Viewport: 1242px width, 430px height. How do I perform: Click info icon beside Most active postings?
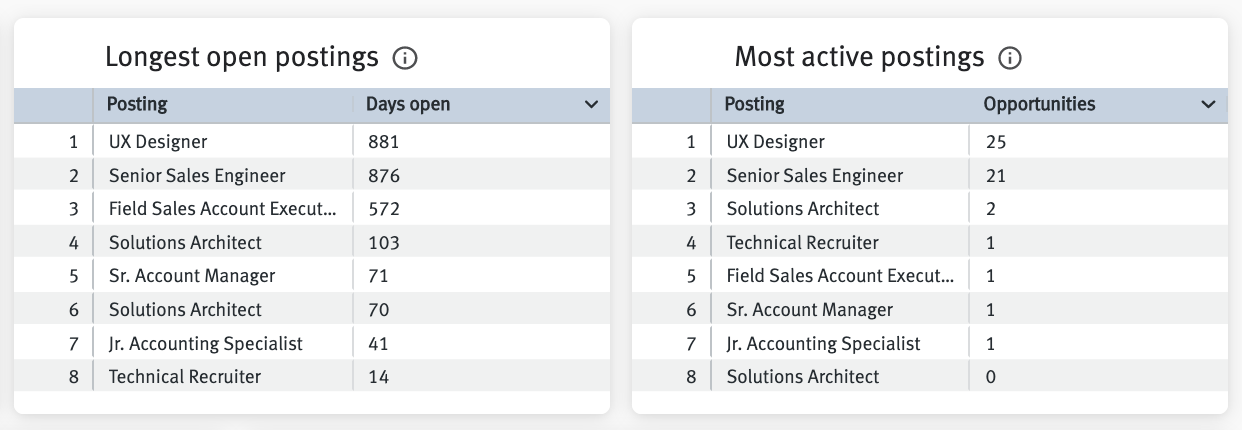pos(1010,59)
